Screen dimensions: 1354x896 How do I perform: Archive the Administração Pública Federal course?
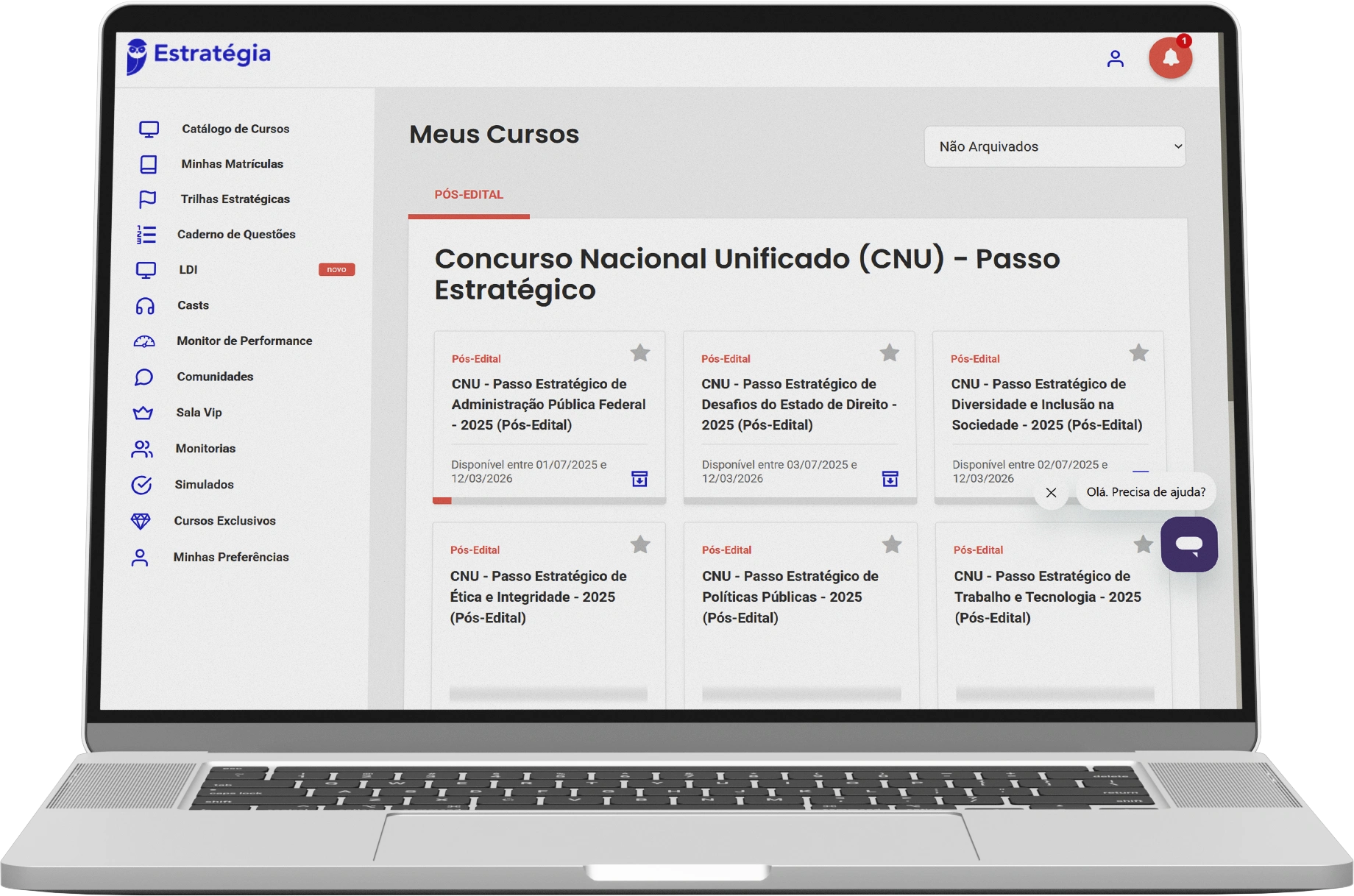639,479
